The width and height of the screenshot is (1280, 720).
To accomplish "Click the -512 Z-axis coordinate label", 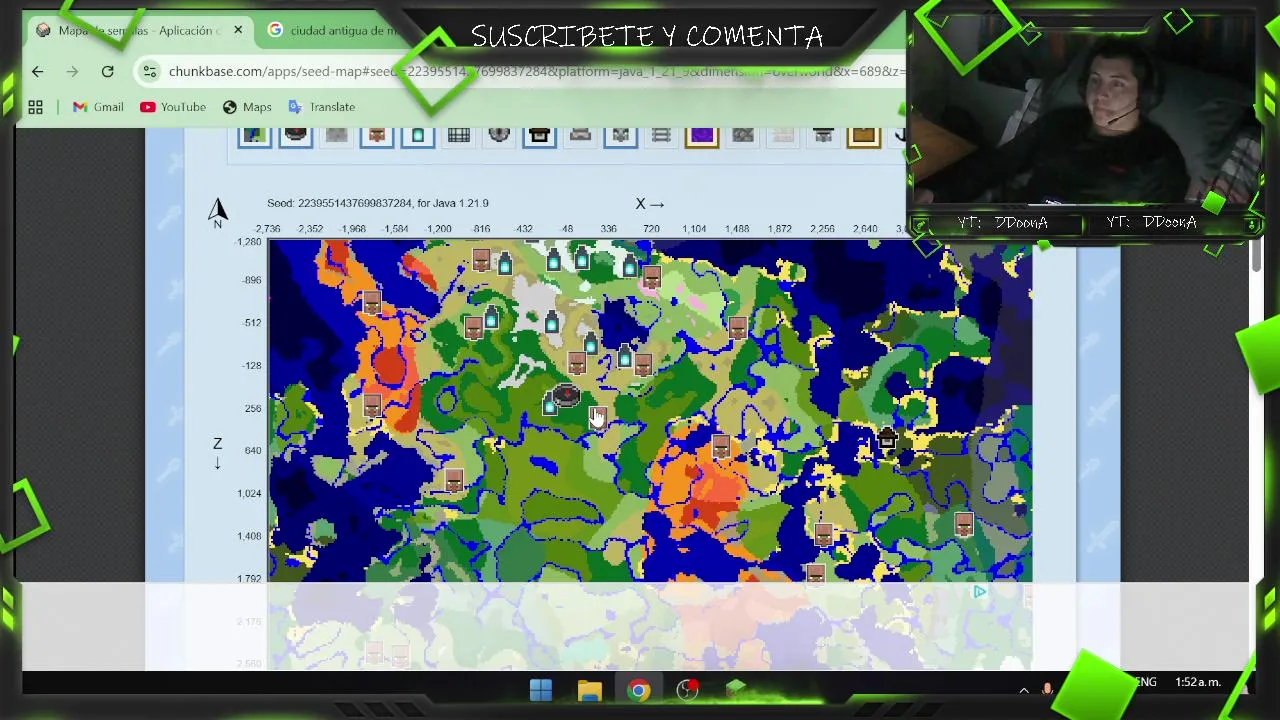I will (251, 322).
